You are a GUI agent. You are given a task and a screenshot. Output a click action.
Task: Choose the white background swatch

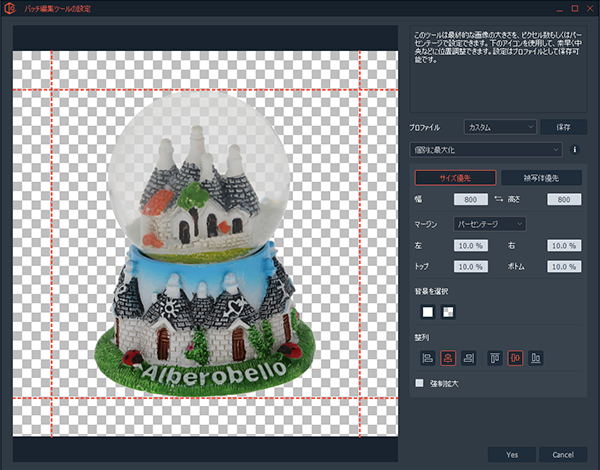coord(427,311)
